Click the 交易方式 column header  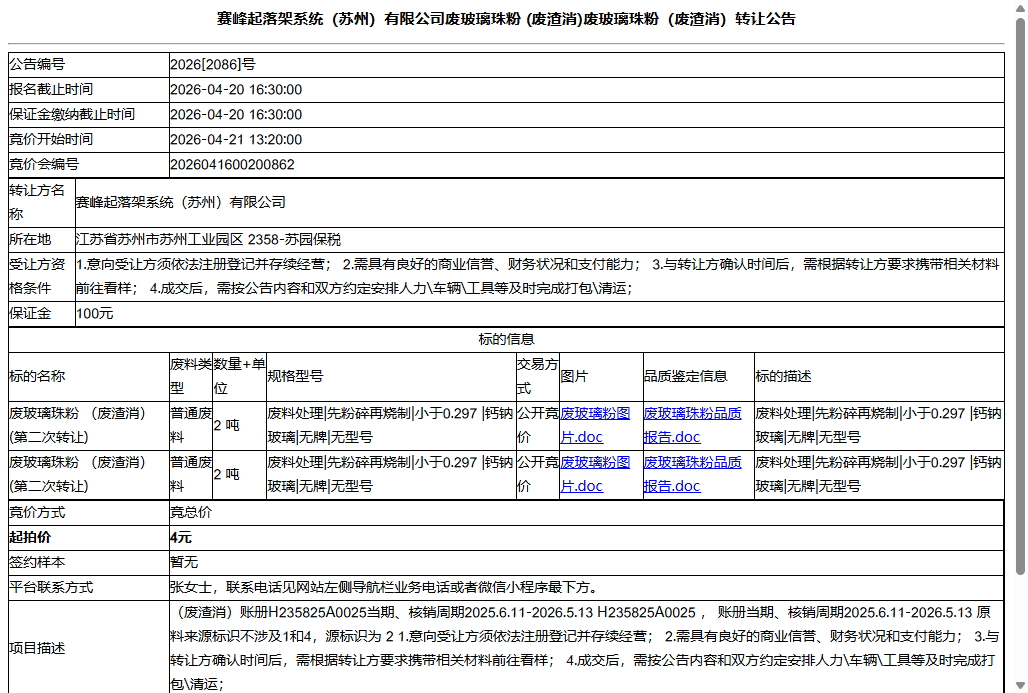pos(538,376)
